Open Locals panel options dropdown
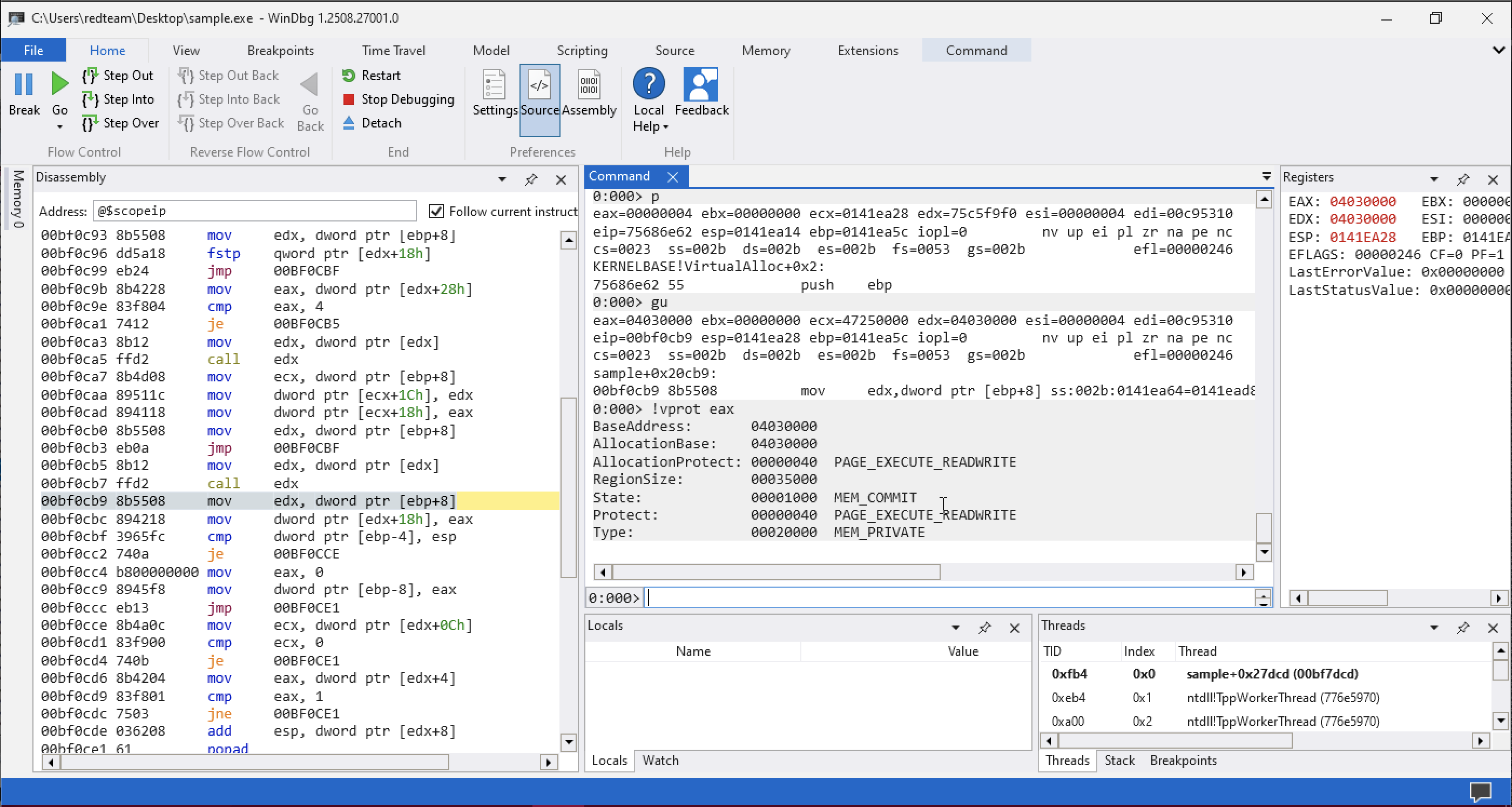1512x807 pixels. point(956,628)
